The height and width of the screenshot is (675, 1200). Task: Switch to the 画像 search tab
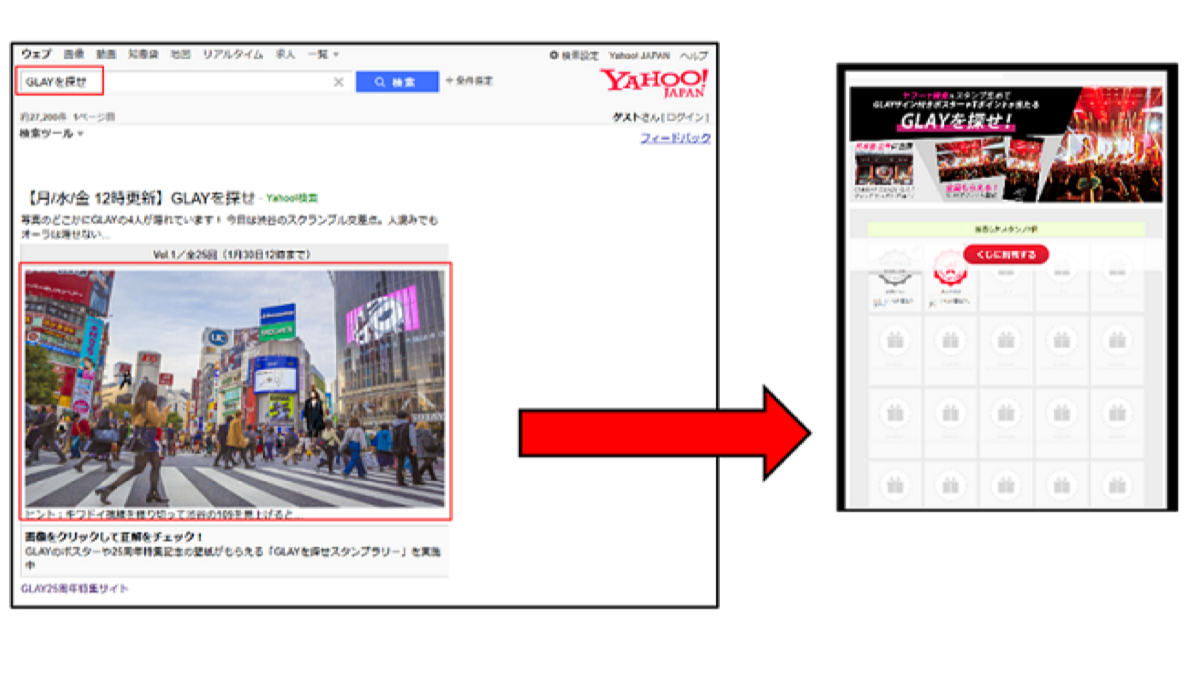(74, 54)
